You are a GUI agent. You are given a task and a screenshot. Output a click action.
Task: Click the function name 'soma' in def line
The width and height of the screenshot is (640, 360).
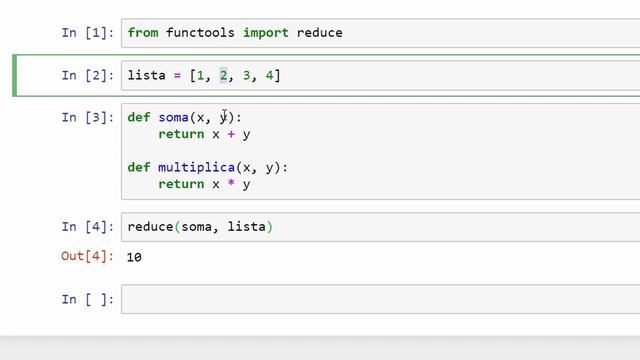click(173, 118)
